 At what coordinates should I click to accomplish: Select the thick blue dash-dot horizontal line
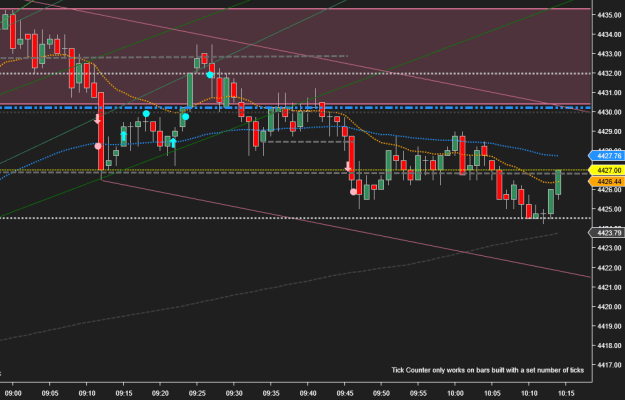coord(295,108)
